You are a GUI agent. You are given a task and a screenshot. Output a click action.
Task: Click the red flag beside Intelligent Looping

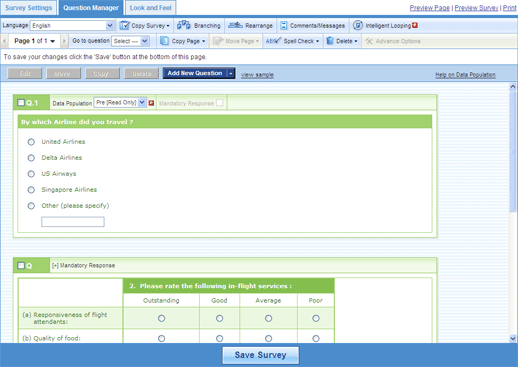[x=415, y=25]
